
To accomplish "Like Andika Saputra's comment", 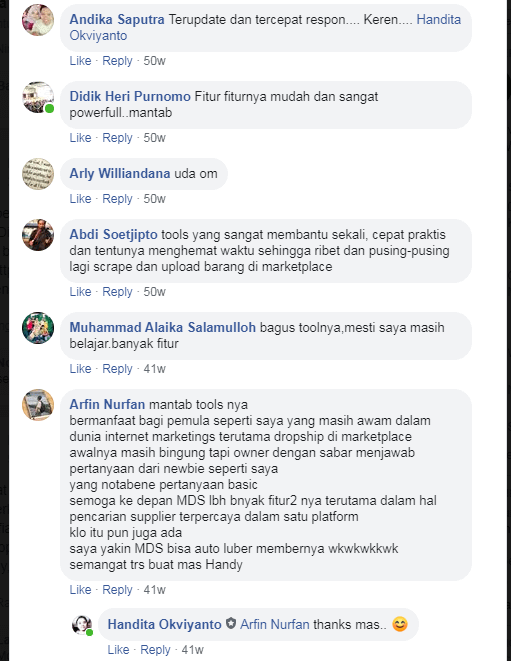I will click(x=80, y=61).
